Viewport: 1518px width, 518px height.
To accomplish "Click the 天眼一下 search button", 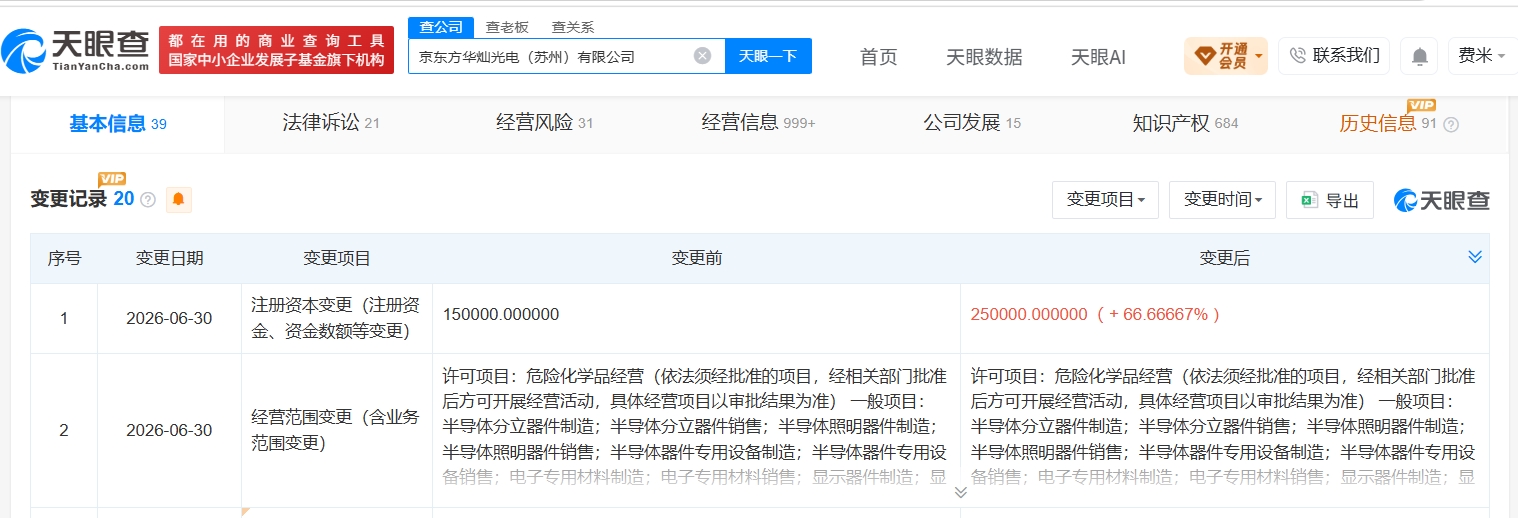I will [768, 56].
